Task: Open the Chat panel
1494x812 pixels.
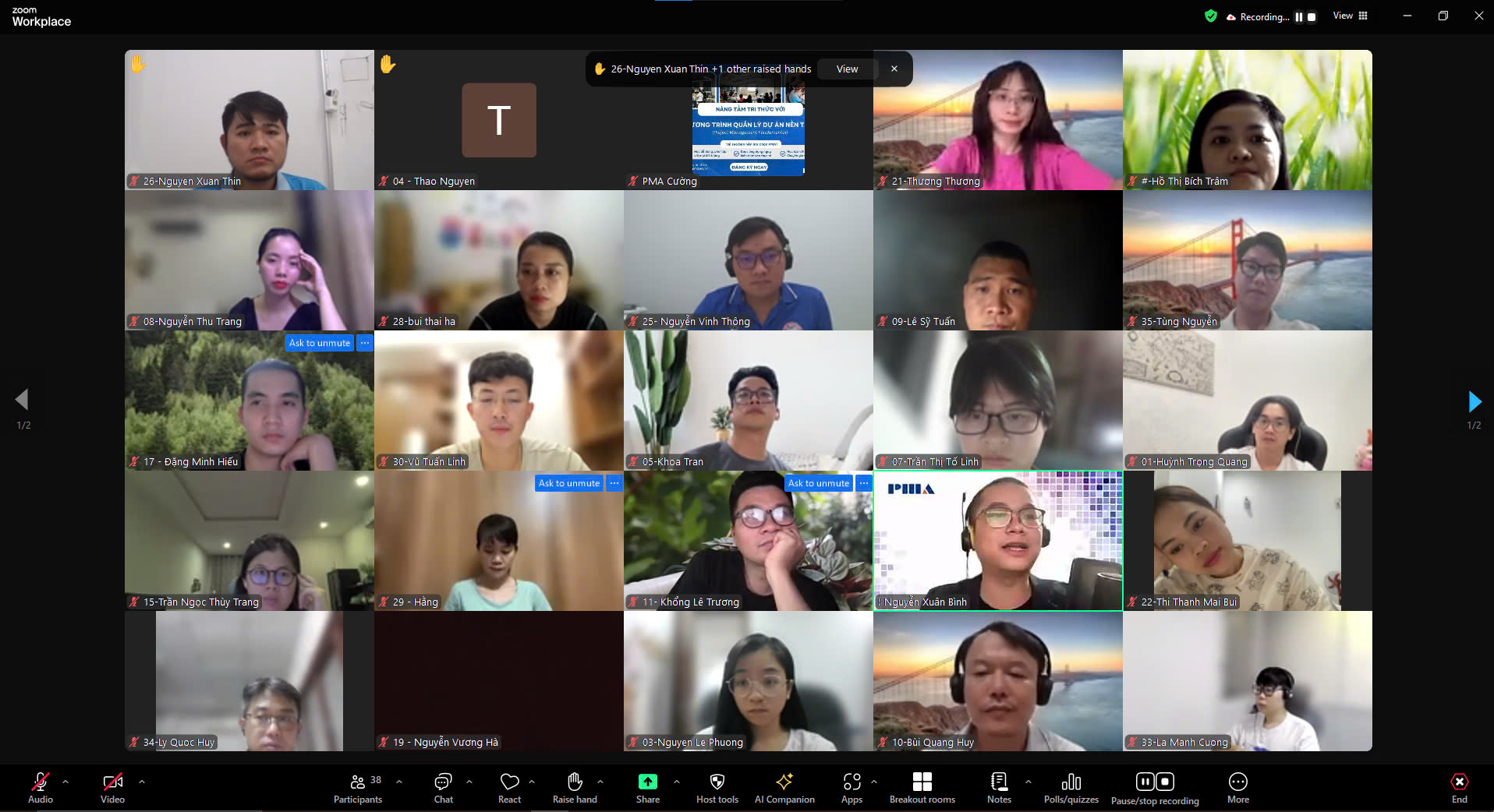Action: click(443, 787)
